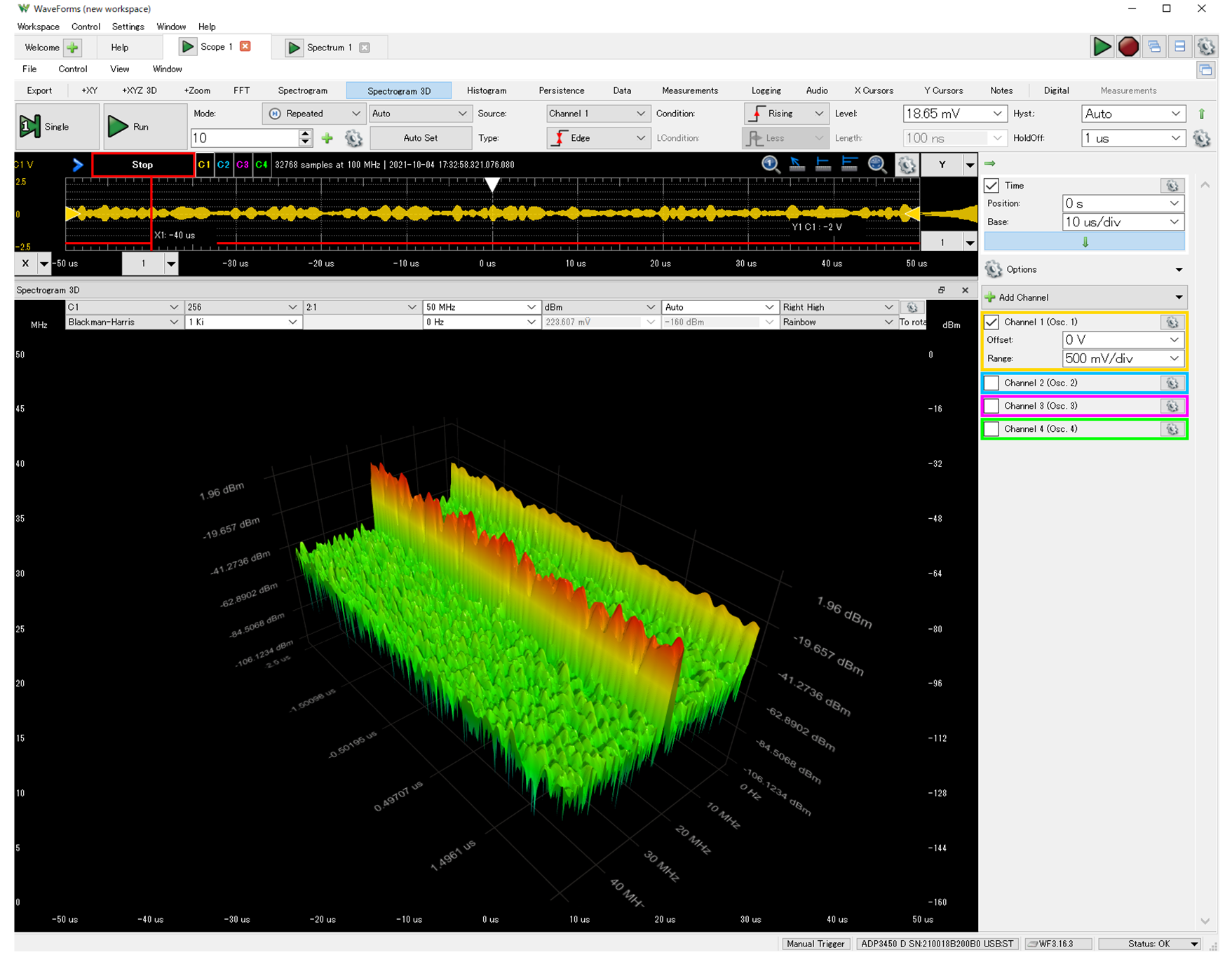
Task: Open the trigger Condition Rising dropdown
Action: (786, 114)
